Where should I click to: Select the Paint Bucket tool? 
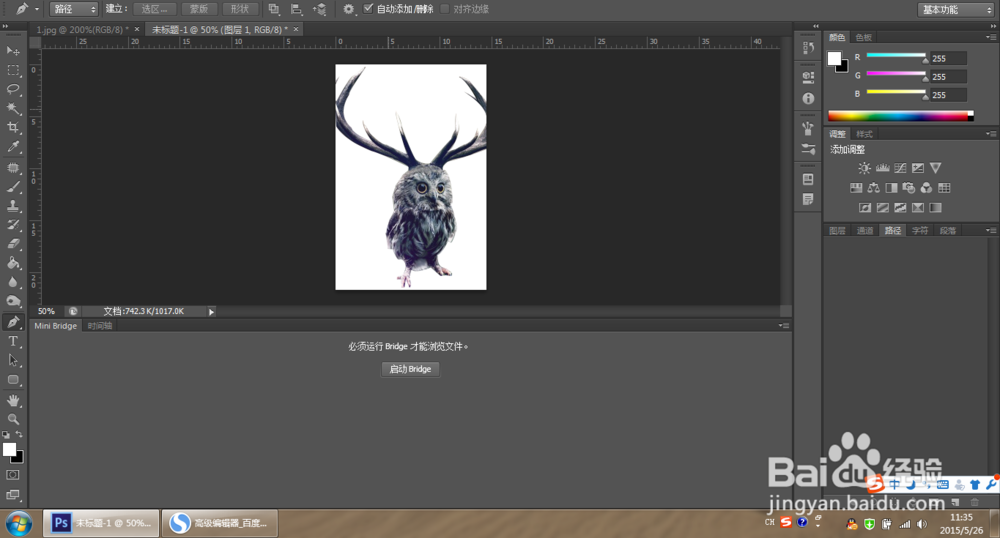[13, 263]
